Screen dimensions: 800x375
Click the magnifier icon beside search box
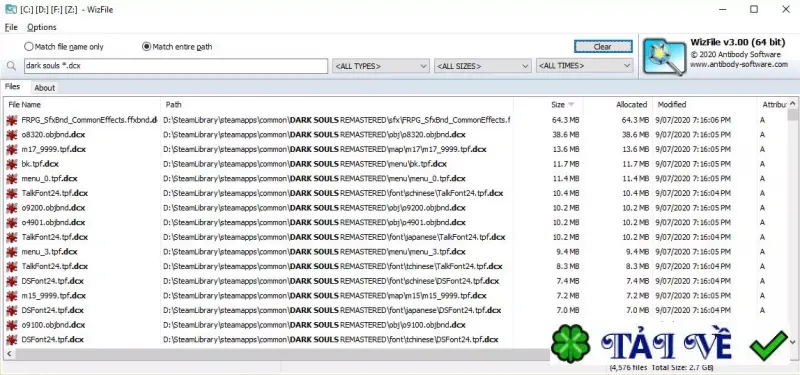pyautogui.click(x=11, y=66)
